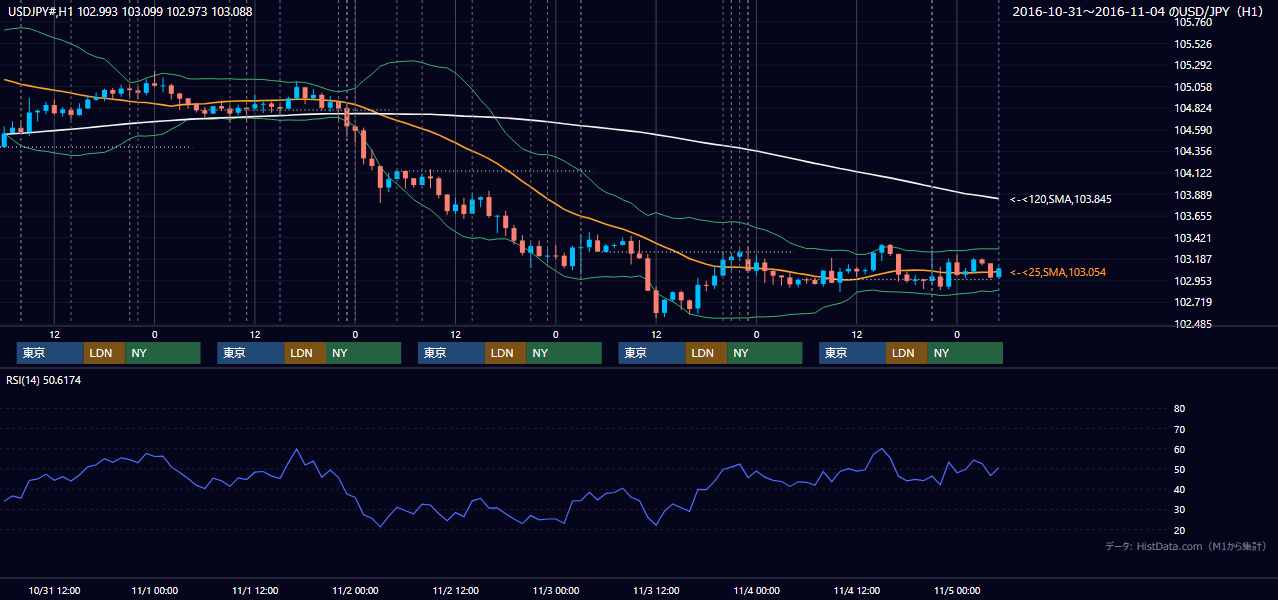Click the 104.824 price axis value
This screenshot has height=600, width=1278.
(x=1194, y=108)
